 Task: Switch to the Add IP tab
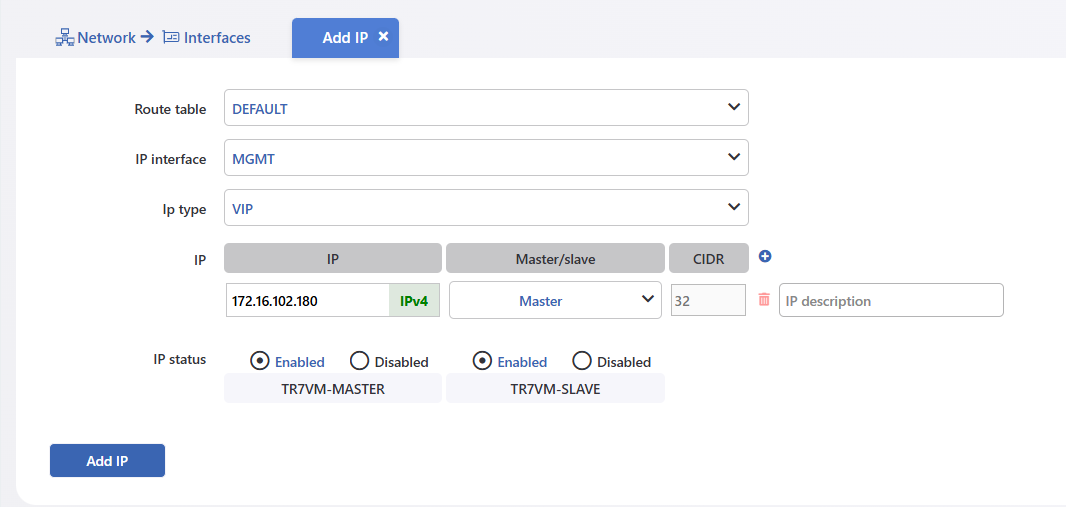tap(345, 38)
